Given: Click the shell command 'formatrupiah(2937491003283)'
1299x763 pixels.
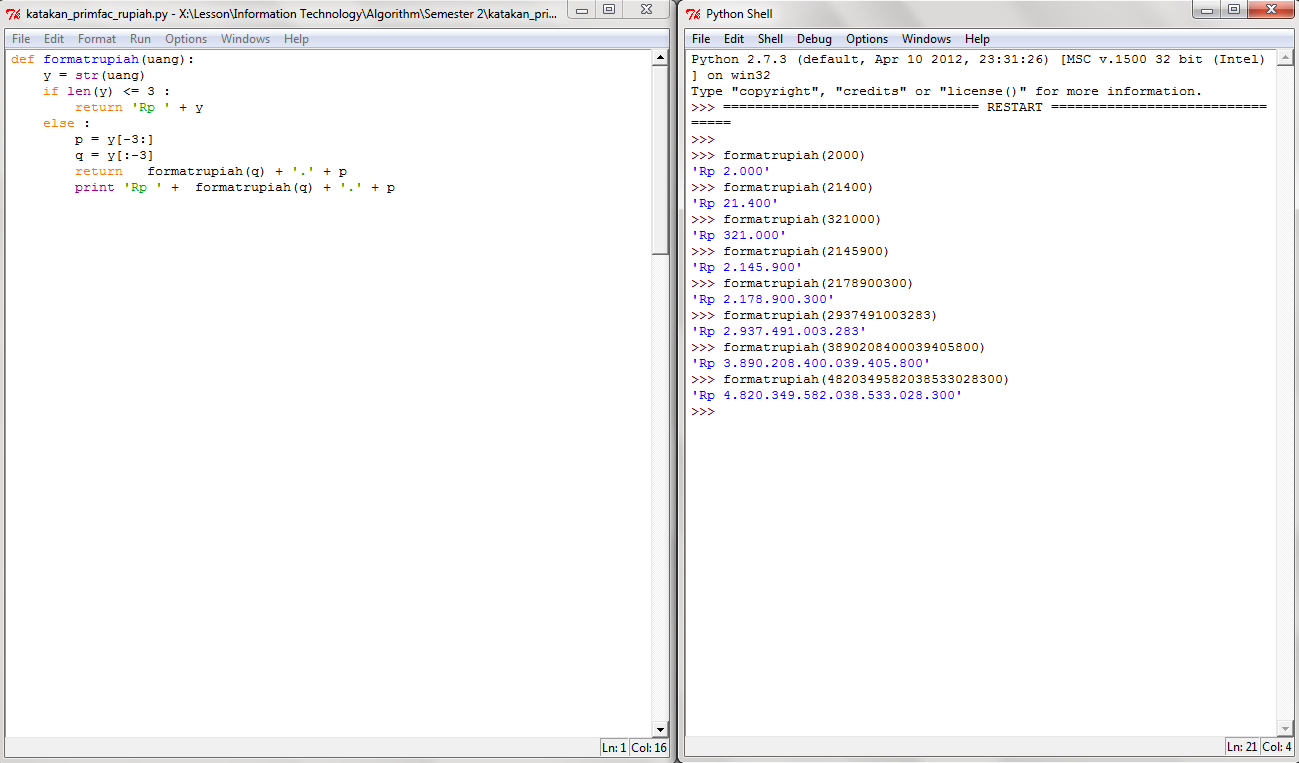Looking at the screenshot, I should 830,315.
